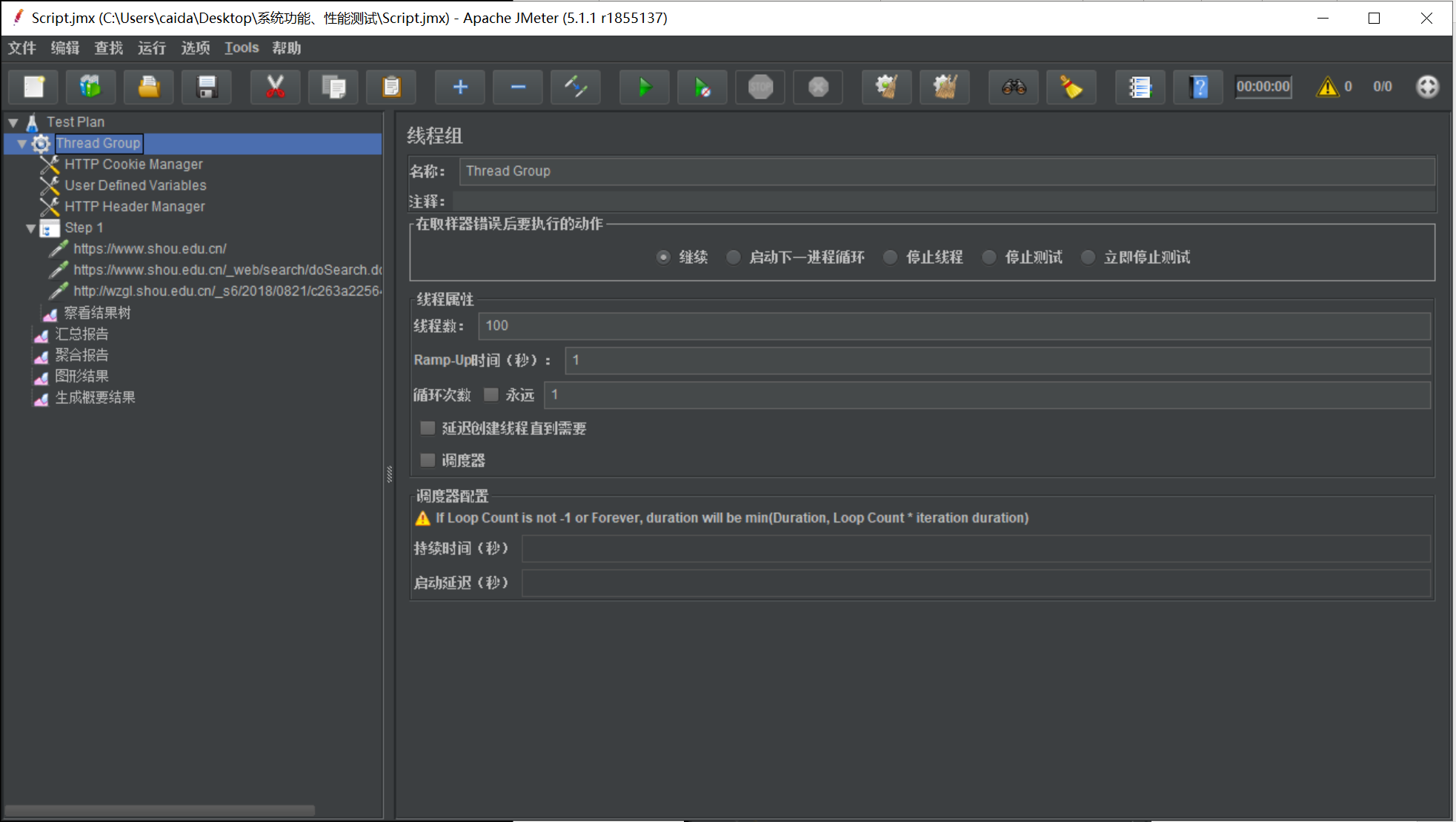Screen dimensions: 1456x822
Task: Select the doSearch request sampler
Action: click(227, 270)
